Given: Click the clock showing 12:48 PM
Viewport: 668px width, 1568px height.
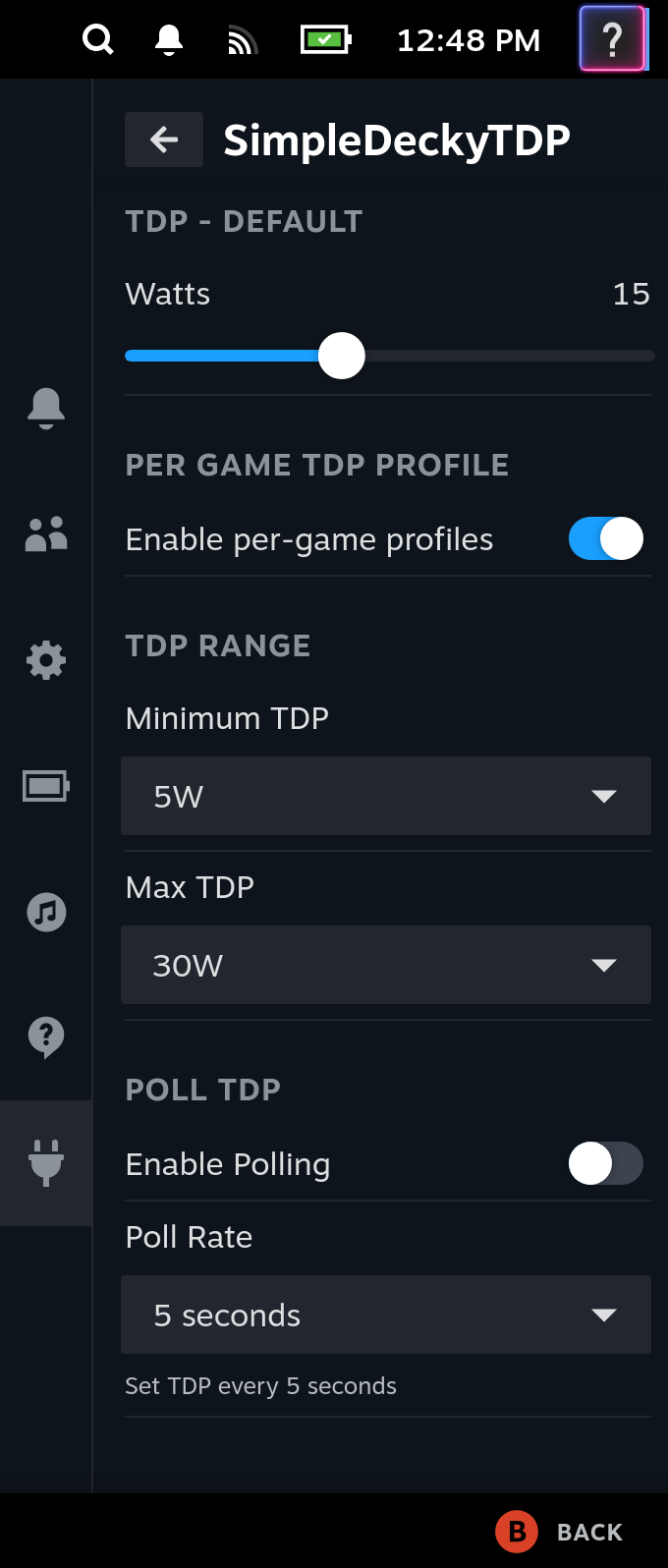Looking at the screenshot, I should click(469, 39).
